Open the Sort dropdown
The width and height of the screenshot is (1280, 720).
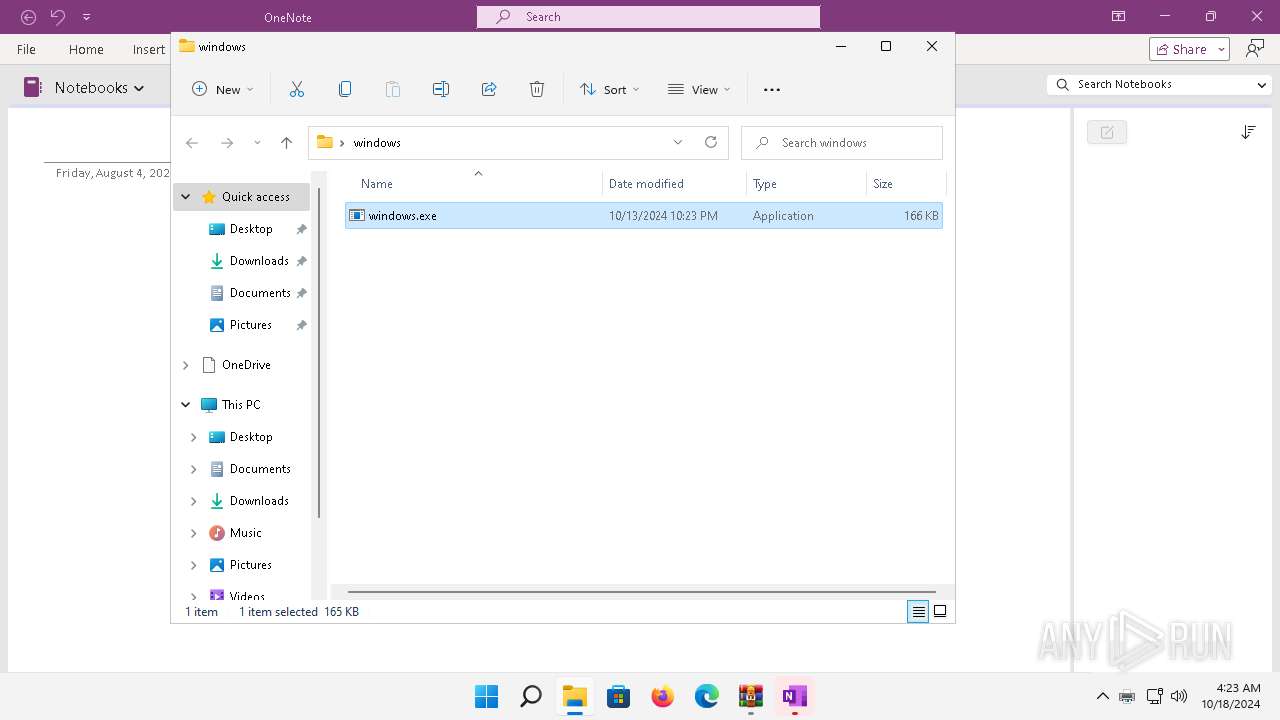coord(610,89)
